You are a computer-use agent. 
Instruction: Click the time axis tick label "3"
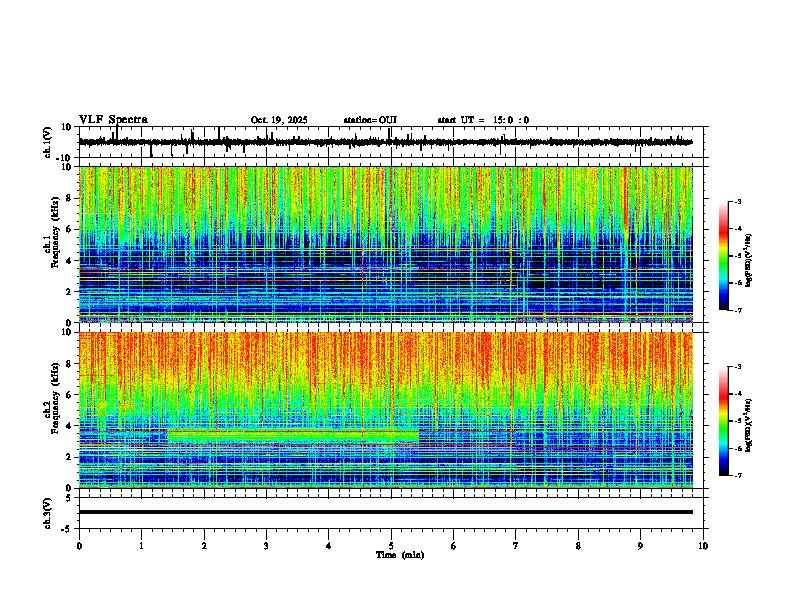tap(266, 546)
